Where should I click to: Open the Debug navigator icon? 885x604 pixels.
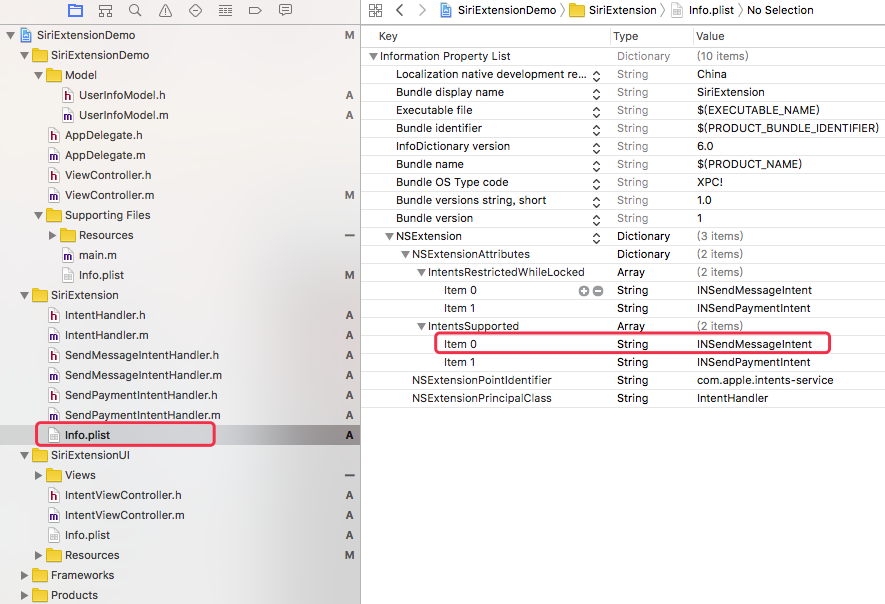pos(225,10)
